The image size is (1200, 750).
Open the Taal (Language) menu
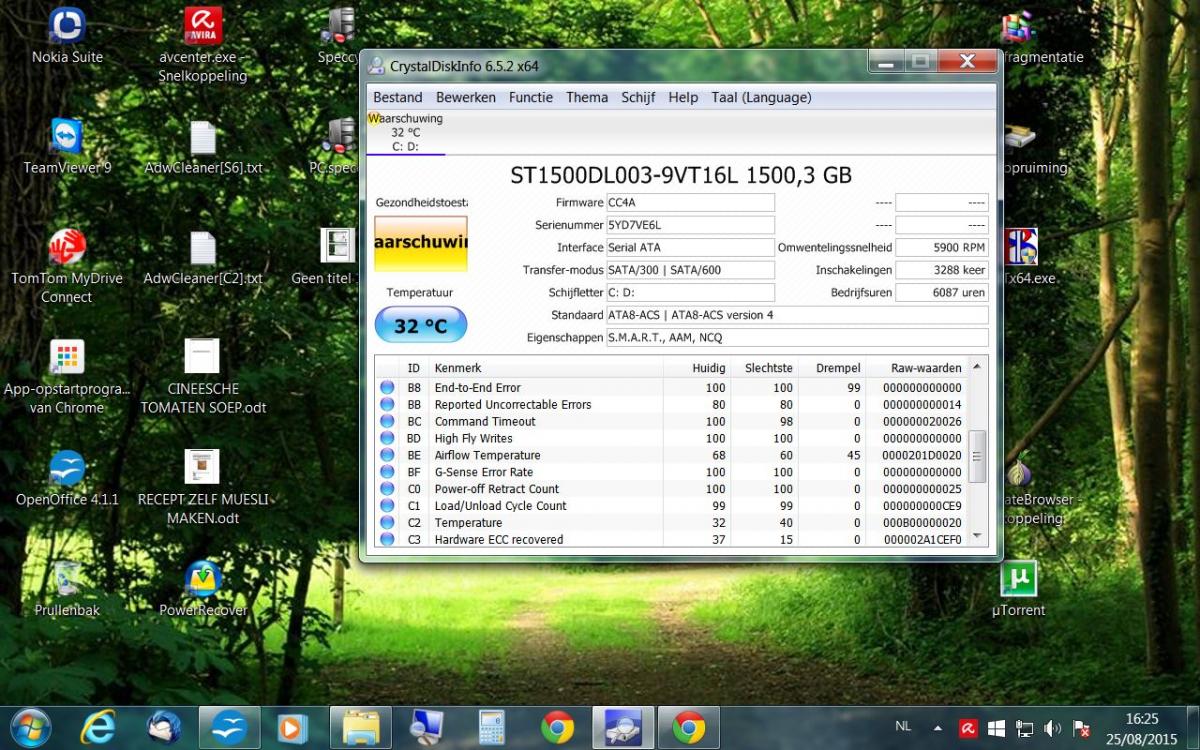click(761, 97)
